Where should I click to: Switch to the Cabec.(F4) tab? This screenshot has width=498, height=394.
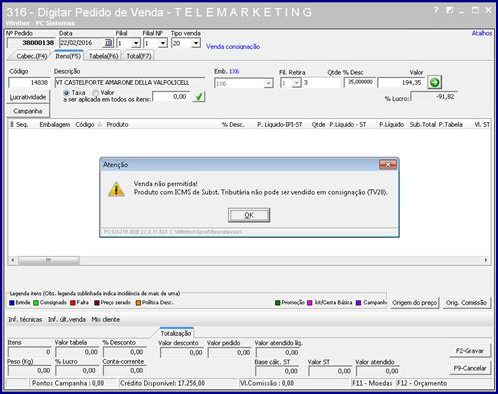point(31,56)
